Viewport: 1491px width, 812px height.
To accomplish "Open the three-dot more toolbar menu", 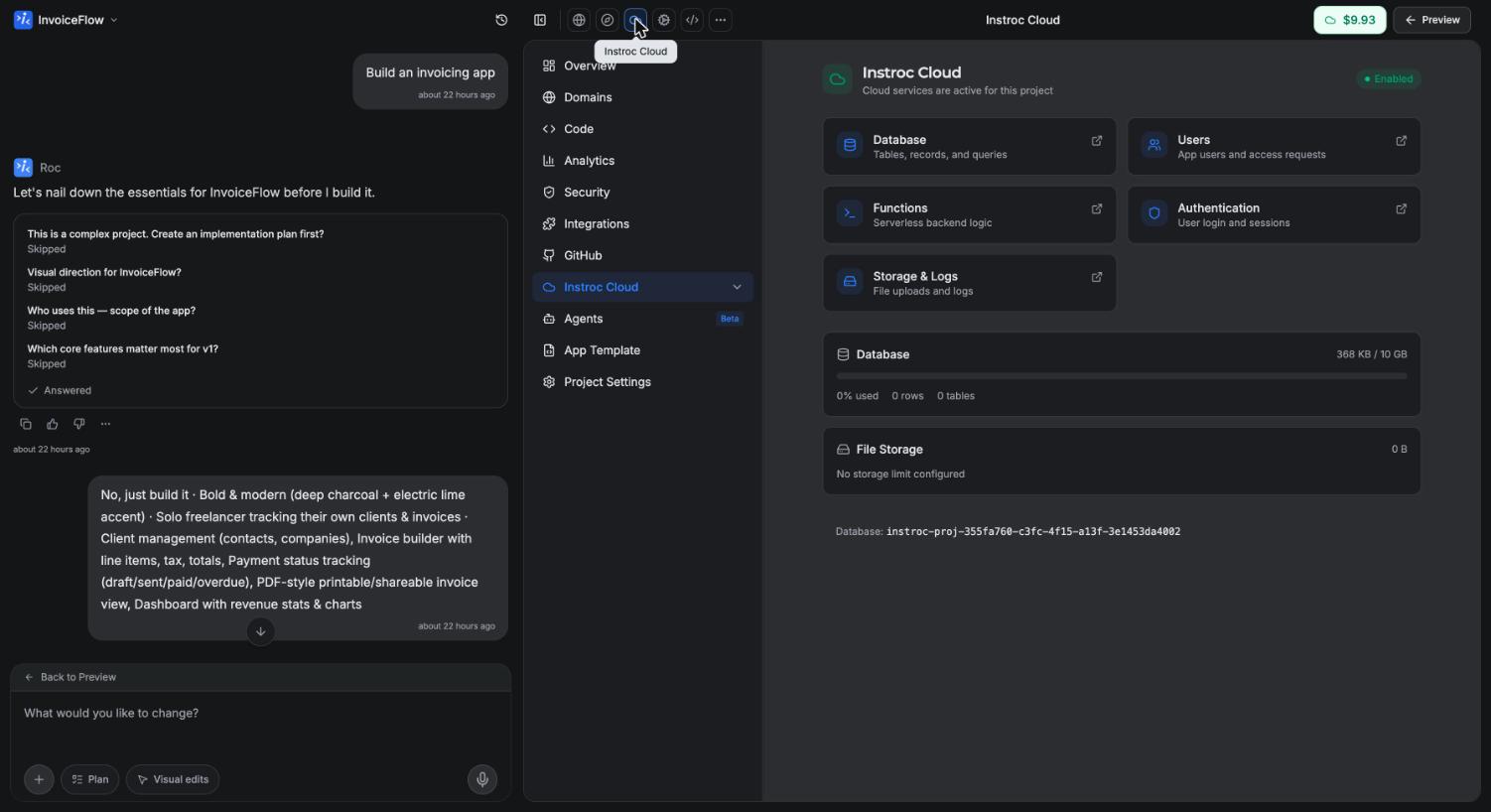I will coord(721,20).
